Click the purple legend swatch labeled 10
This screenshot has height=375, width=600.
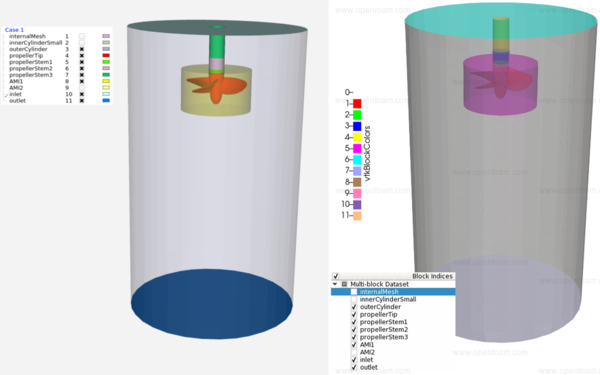click(x=357, y=204)
